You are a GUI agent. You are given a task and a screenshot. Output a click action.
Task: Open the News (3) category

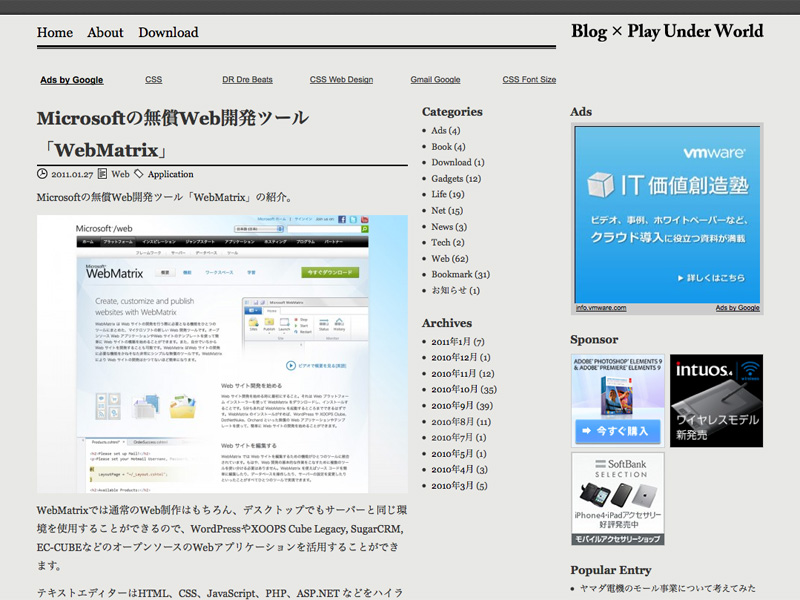[449, 227]
